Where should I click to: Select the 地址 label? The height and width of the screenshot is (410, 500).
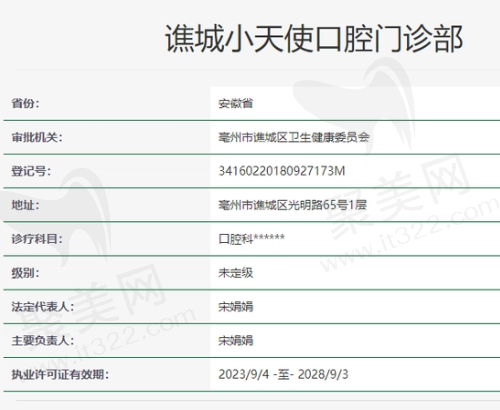point(25,205)
